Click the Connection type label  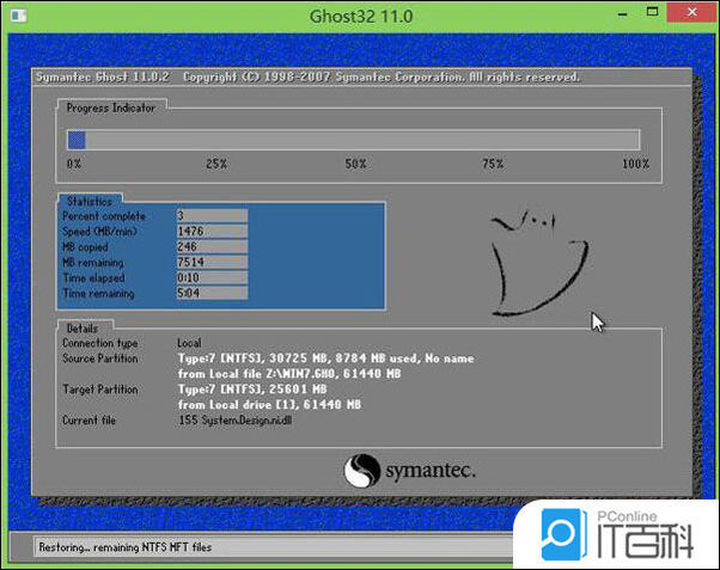[x=100, y=344]
